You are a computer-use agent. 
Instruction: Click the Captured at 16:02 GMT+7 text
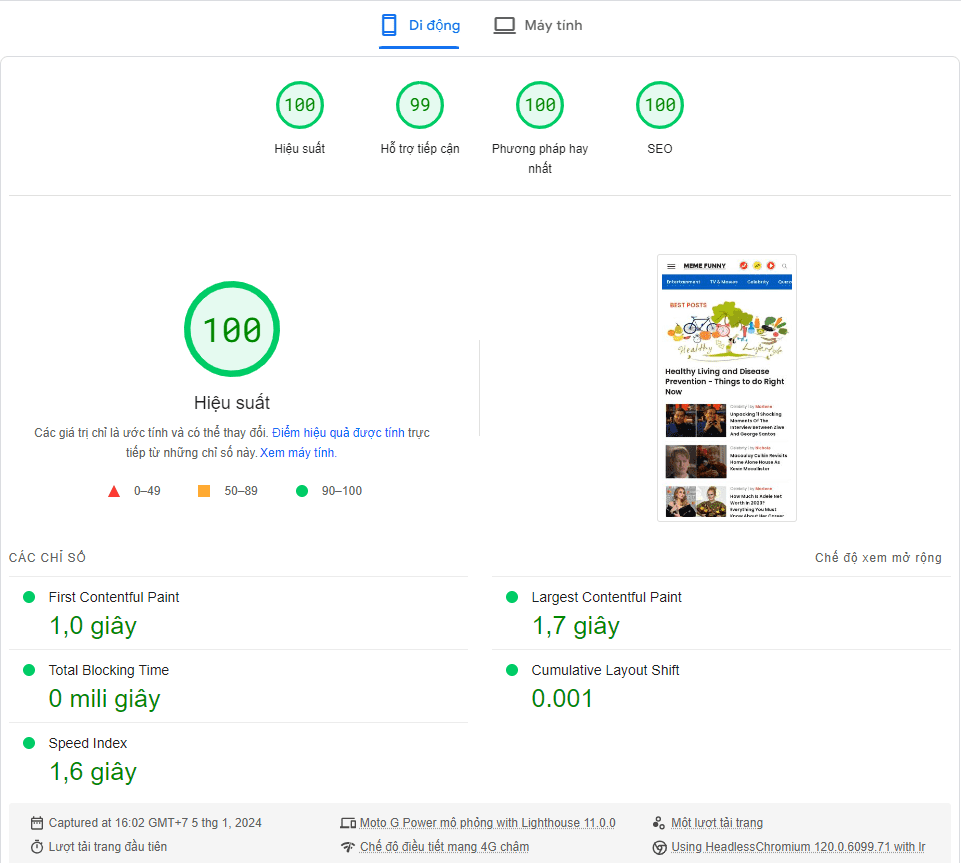[155, 823]
